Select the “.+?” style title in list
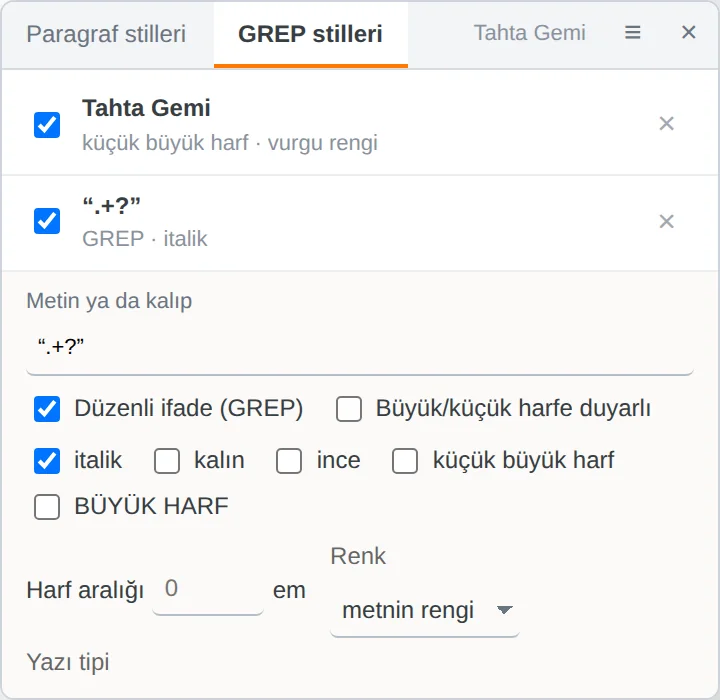Image resolution: width=720 pixels, height=700 pixels. (112, 205)
